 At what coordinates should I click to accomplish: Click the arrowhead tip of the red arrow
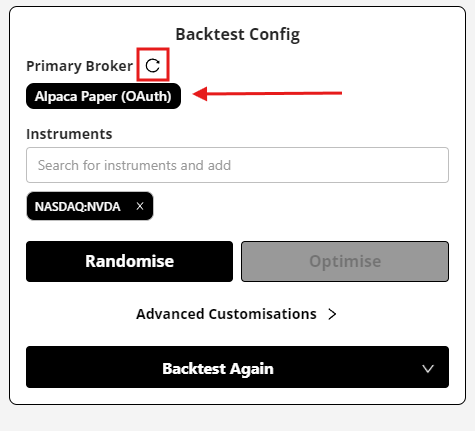click(x=197, y=94)
